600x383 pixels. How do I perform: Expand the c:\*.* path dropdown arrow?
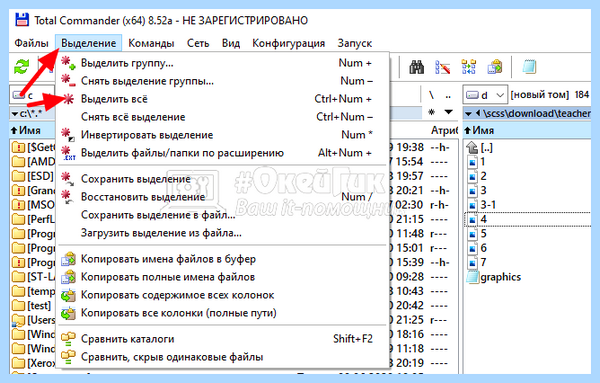tap(15, 114)
